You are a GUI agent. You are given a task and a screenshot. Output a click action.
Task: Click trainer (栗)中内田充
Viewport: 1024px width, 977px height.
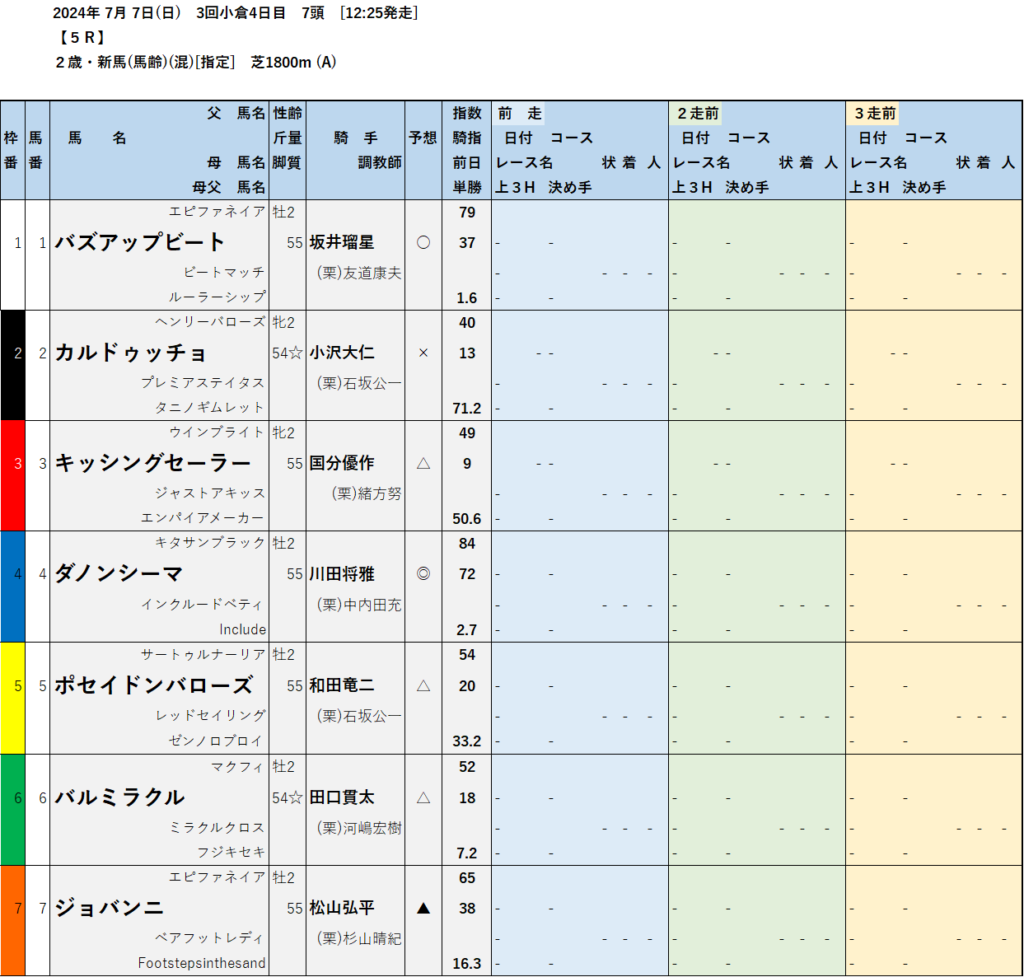[x=359, y=604]
